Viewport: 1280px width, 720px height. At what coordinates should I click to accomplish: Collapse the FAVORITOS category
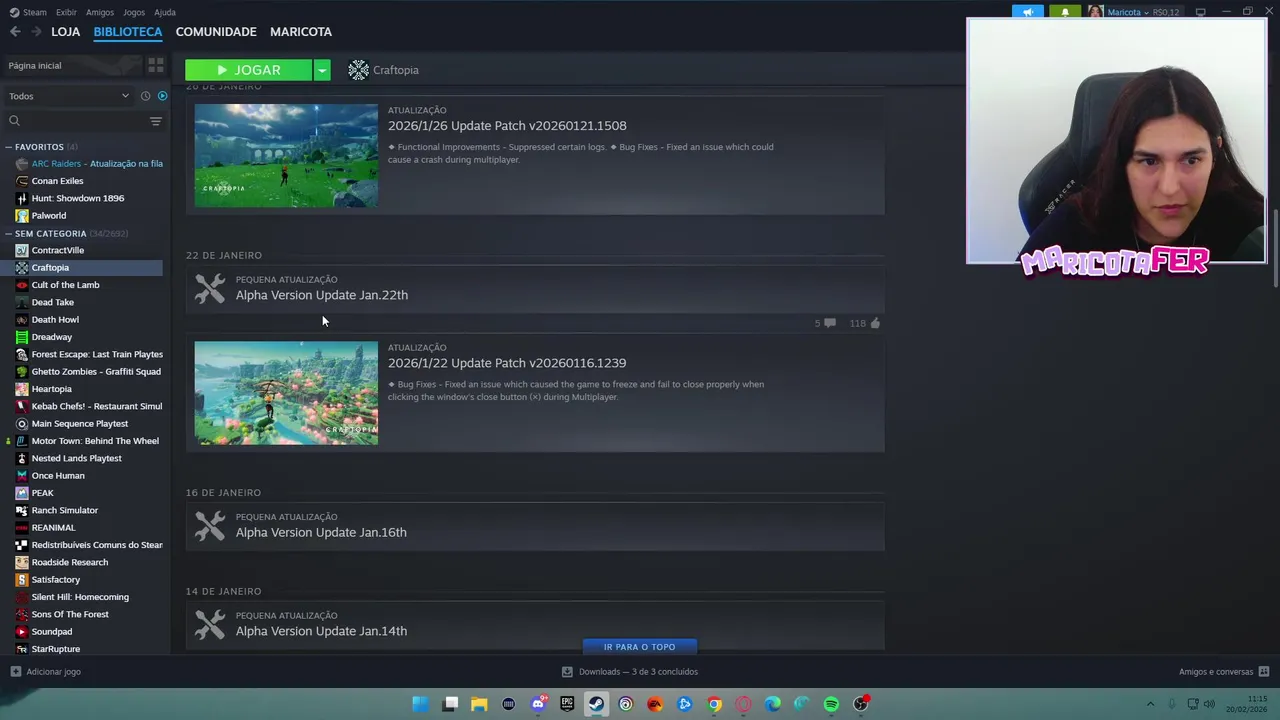coord(9,147)
